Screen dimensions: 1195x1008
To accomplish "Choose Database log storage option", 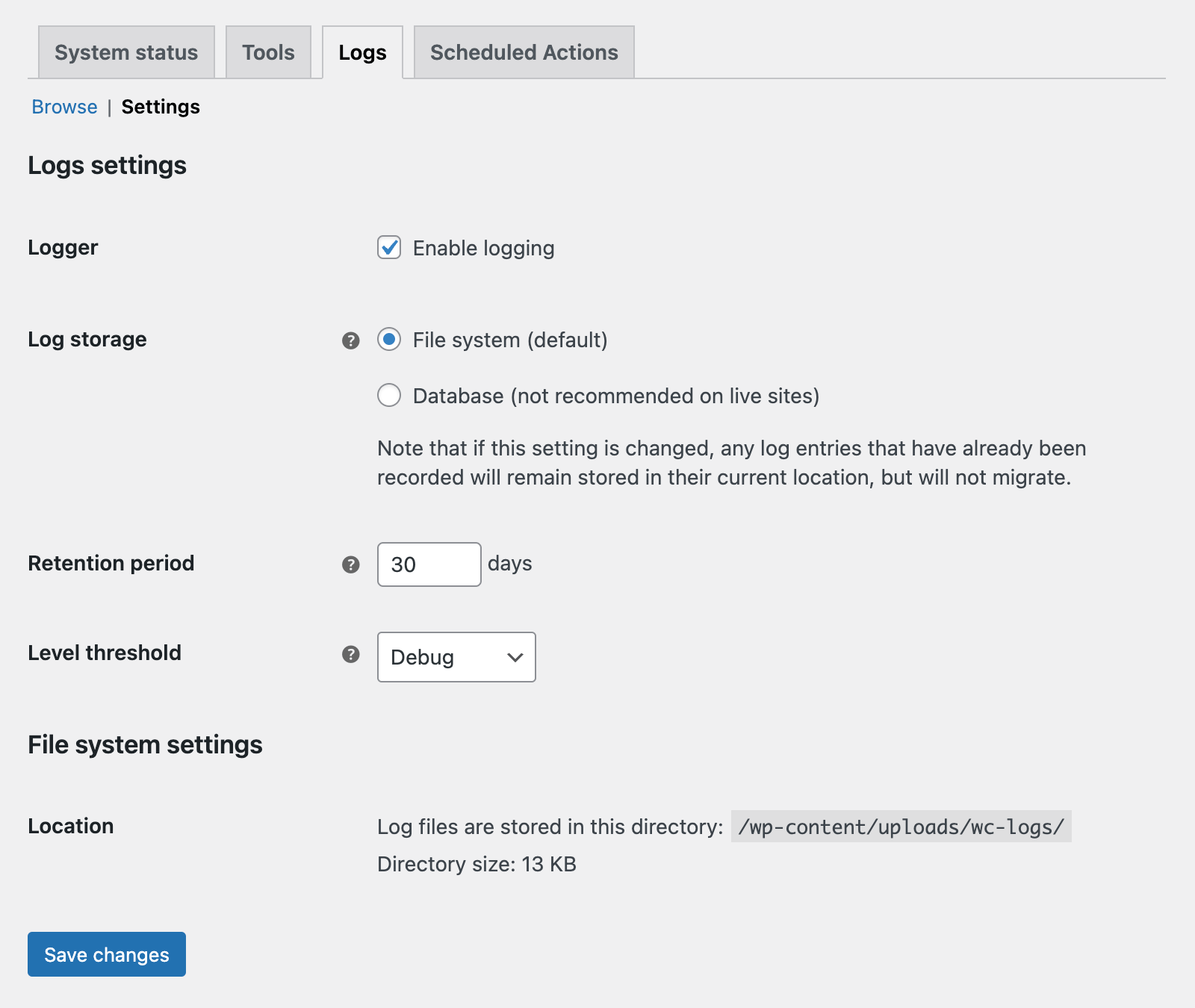I will pos(388,396).
